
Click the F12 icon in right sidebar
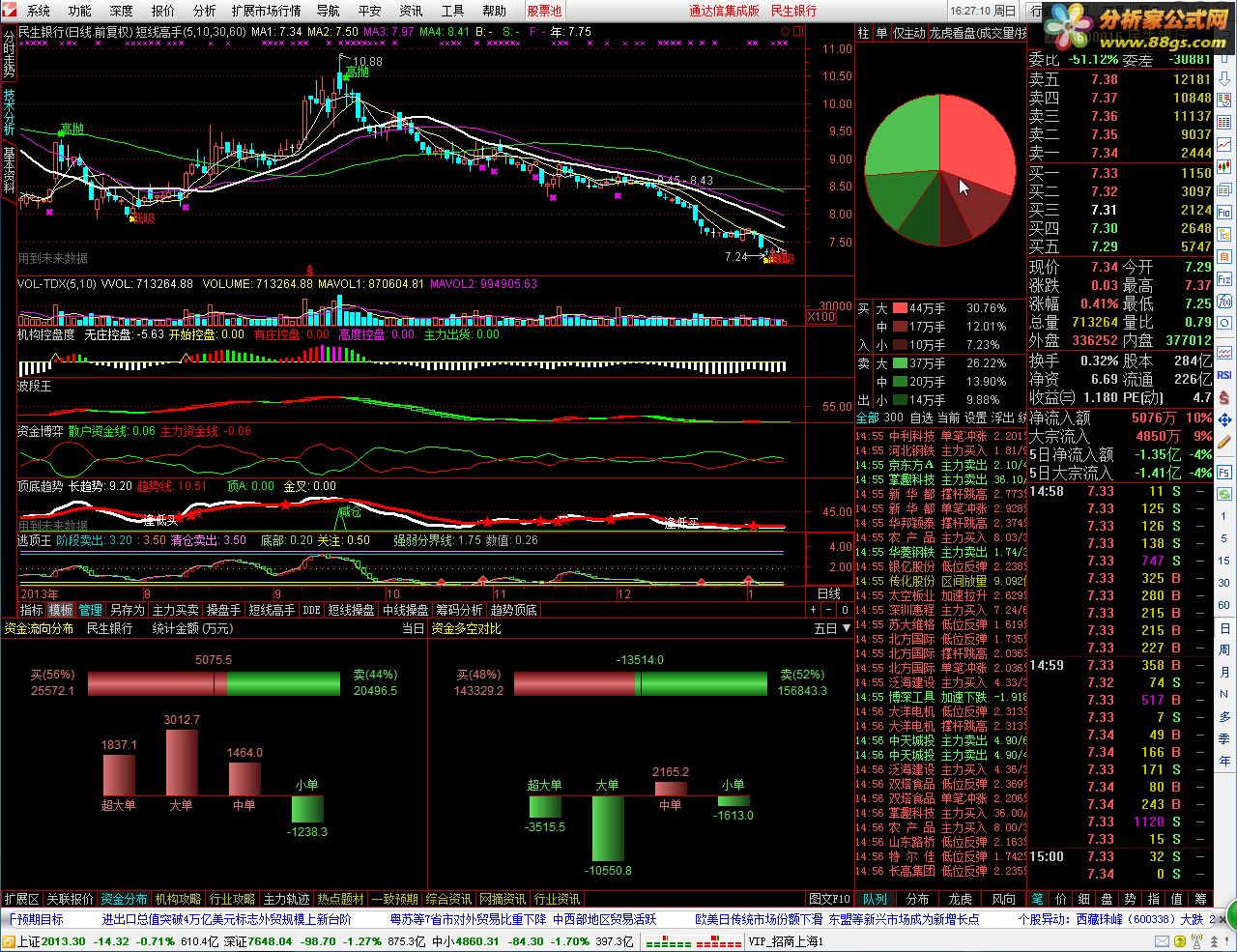pyautogui.click(x=1224, y=279)
